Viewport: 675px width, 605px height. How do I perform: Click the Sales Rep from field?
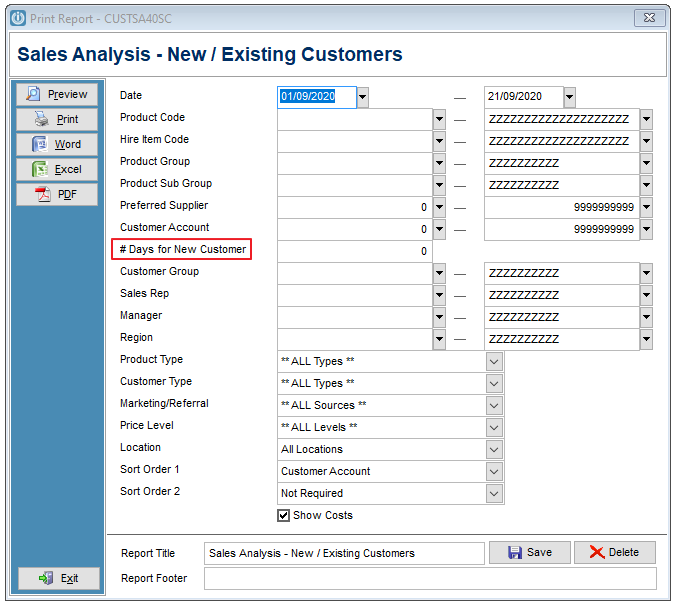coord(355,295)
